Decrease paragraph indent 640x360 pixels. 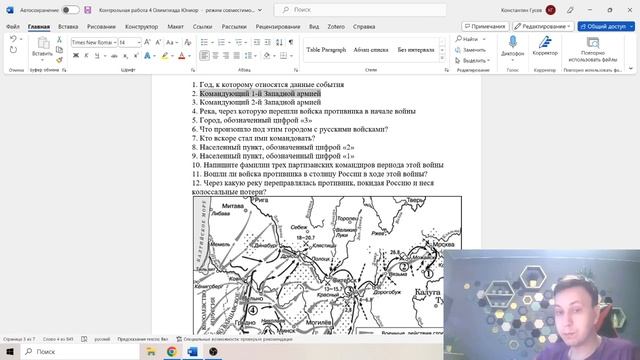257,42
